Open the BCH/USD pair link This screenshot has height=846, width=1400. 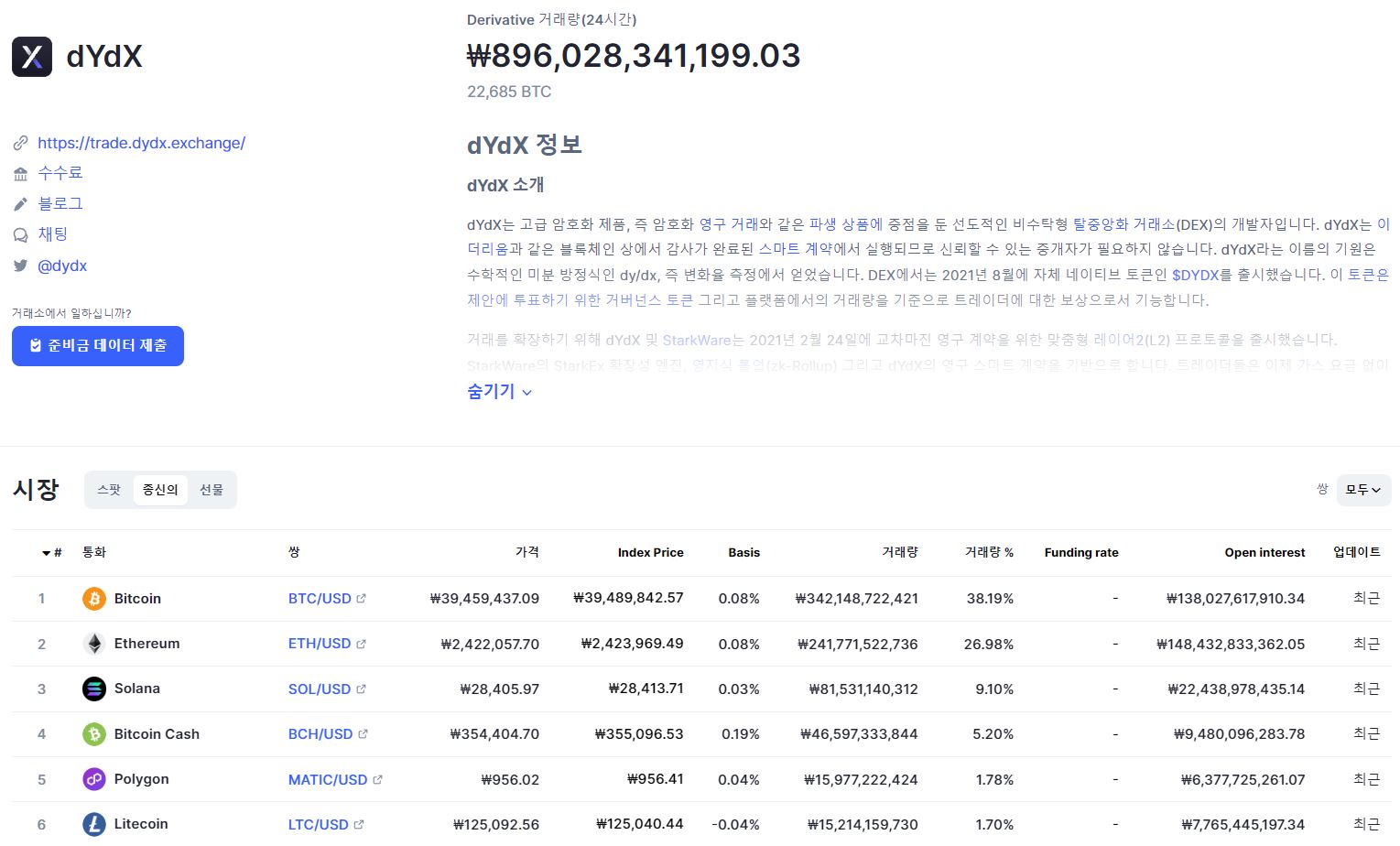pyautogui.click(x=320, y=734)
